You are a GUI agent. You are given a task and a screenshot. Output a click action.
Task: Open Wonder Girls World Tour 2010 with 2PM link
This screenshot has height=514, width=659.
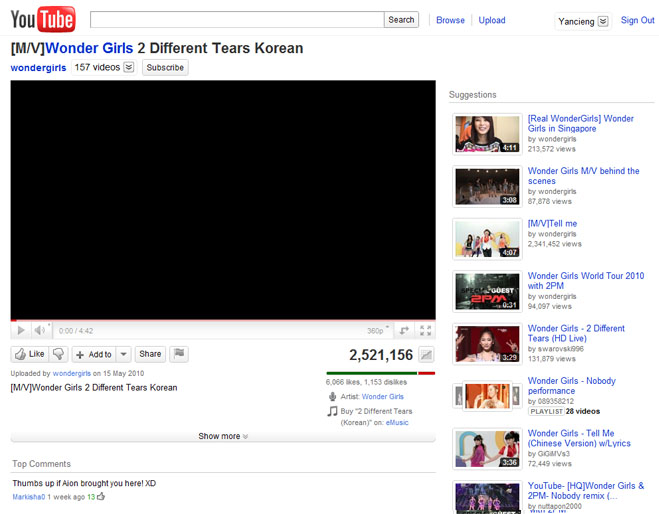point(586,281)
